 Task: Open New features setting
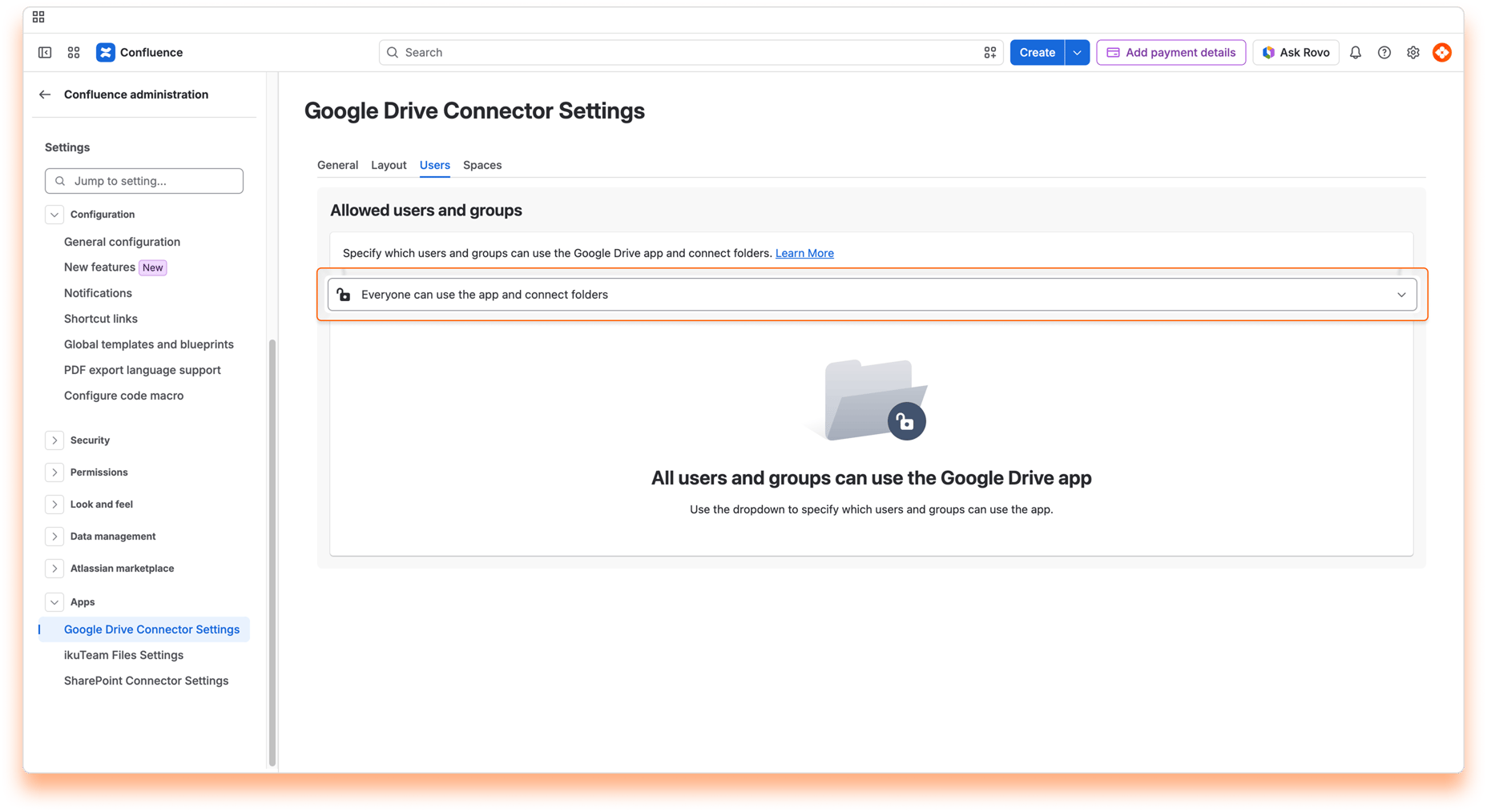[x=99, y=267]
